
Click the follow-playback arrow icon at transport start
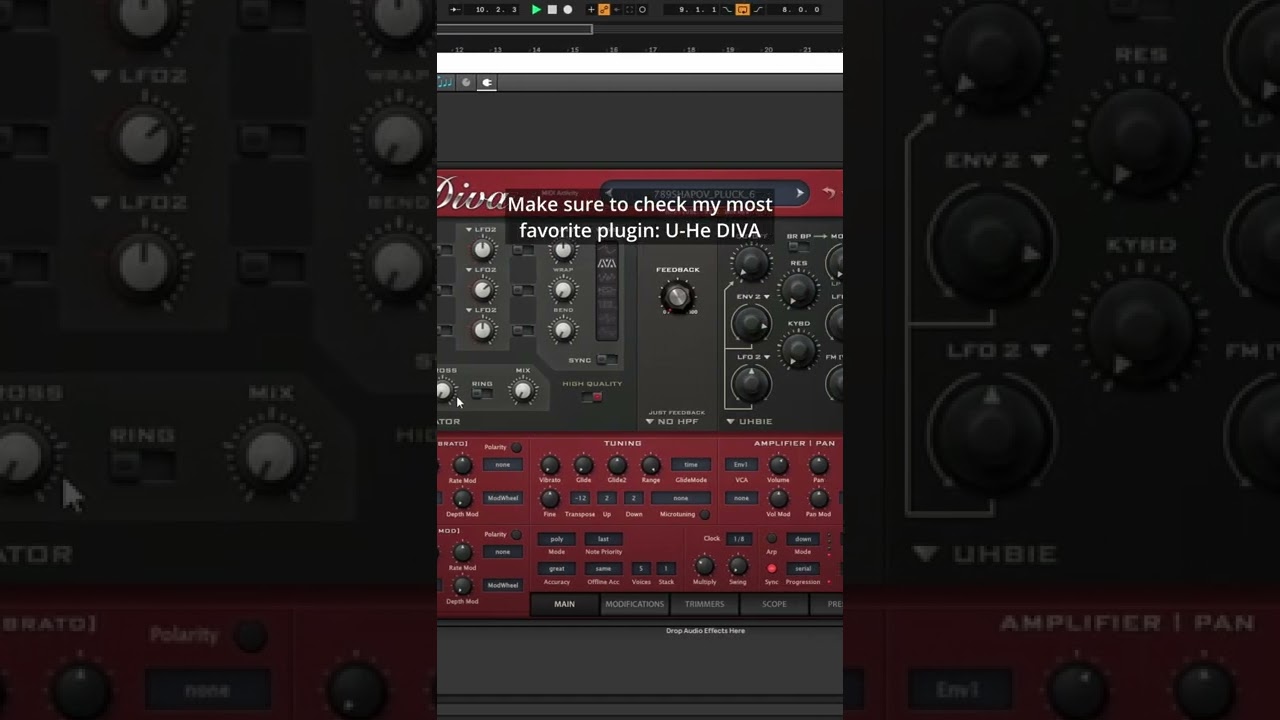pos(455,9)
